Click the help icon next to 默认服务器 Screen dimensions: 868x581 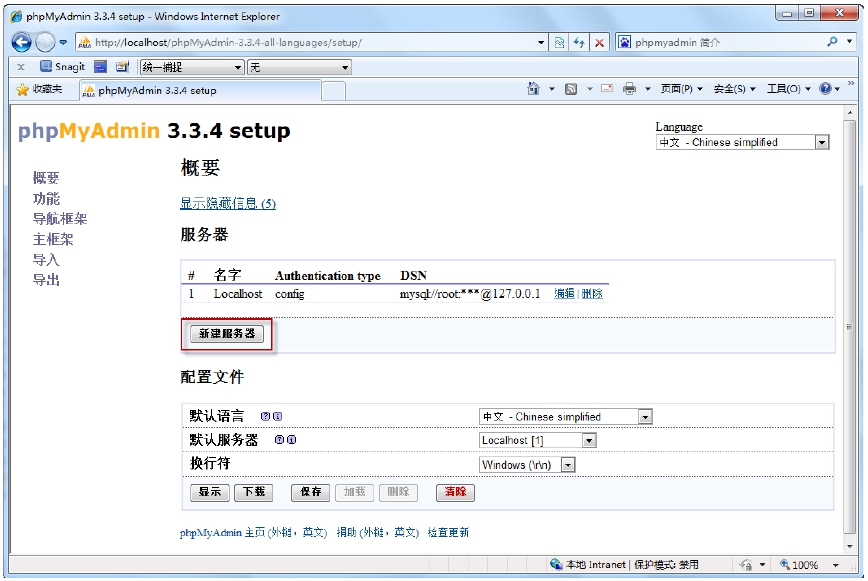coord(279,440)
